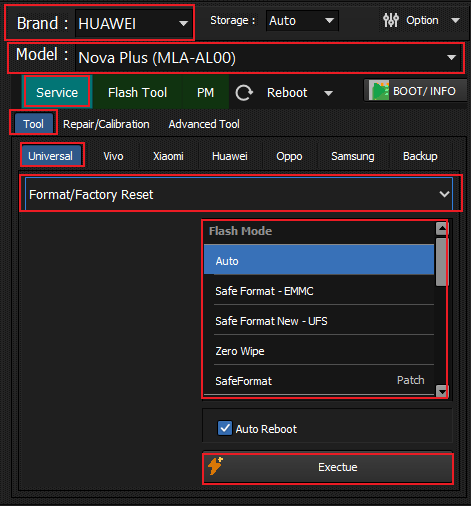Expand the Option menu arrow
The image size is (471, 506).
(455, 21)
